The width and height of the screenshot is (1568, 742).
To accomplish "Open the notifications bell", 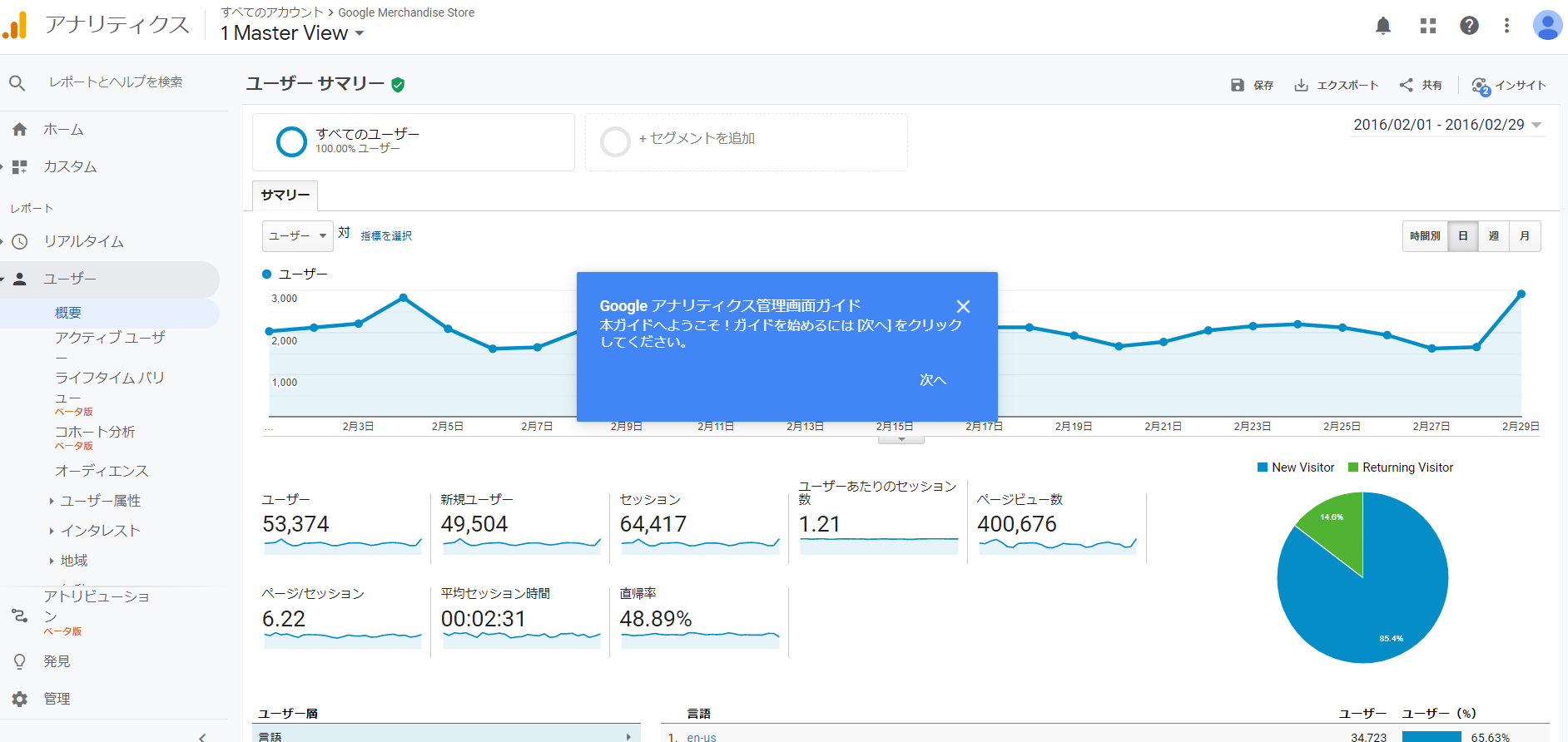I will point(1383,26).
